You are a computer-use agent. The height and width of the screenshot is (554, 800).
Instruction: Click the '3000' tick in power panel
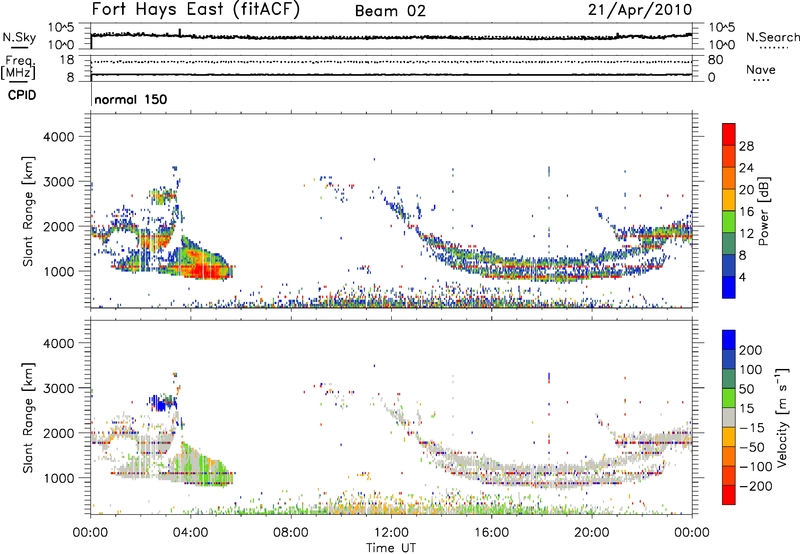[58, 182]
